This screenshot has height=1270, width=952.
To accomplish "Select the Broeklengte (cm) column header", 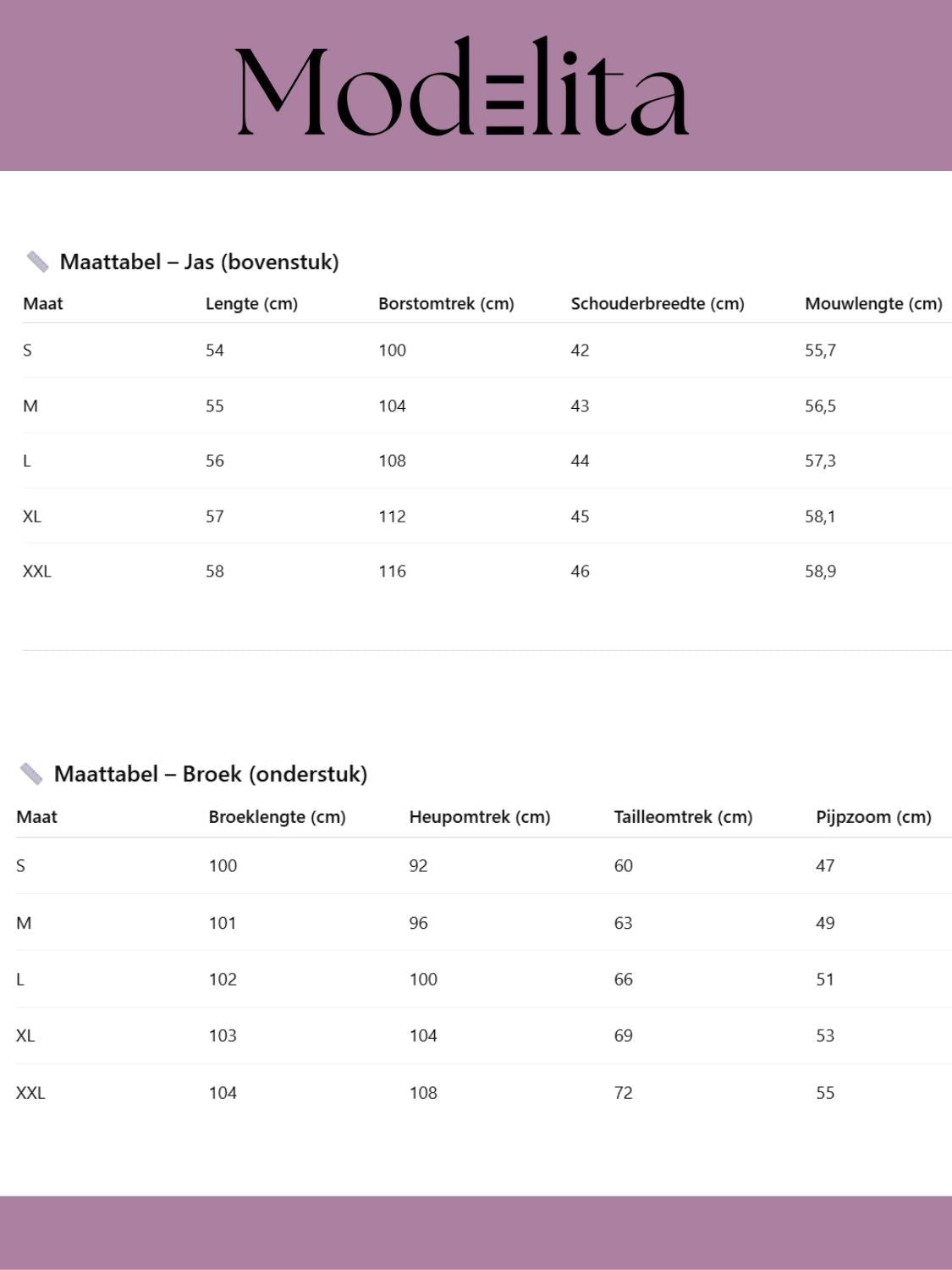I will [277, 817].
